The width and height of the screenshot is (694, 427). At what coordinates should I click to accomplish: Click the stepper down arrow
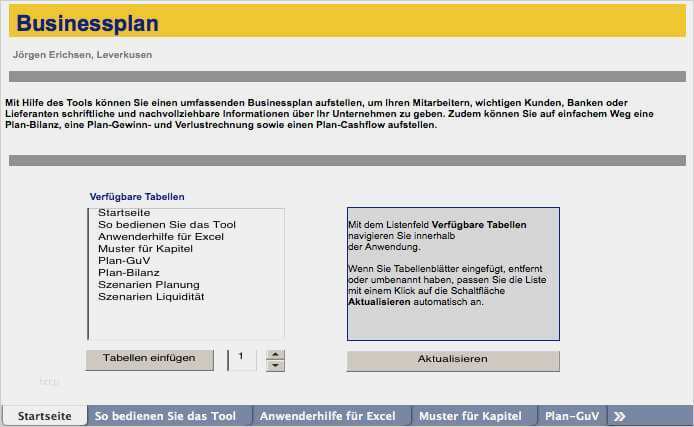click(276, 366)
